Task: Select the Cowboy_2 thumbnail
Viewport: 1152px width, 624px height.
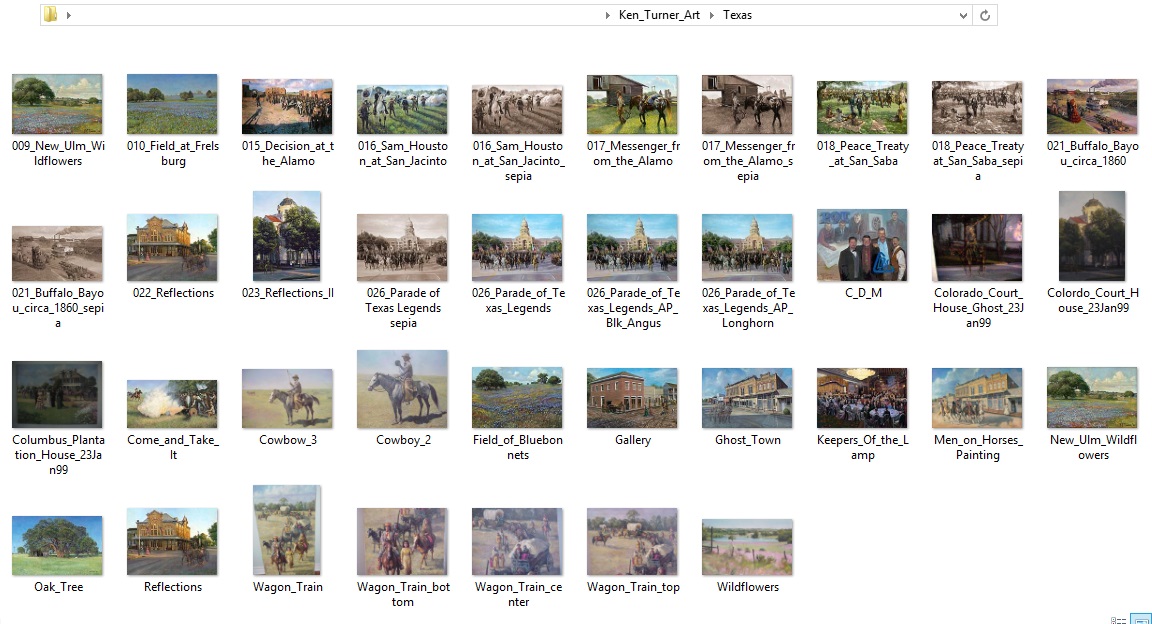Action: pos(402,389)
